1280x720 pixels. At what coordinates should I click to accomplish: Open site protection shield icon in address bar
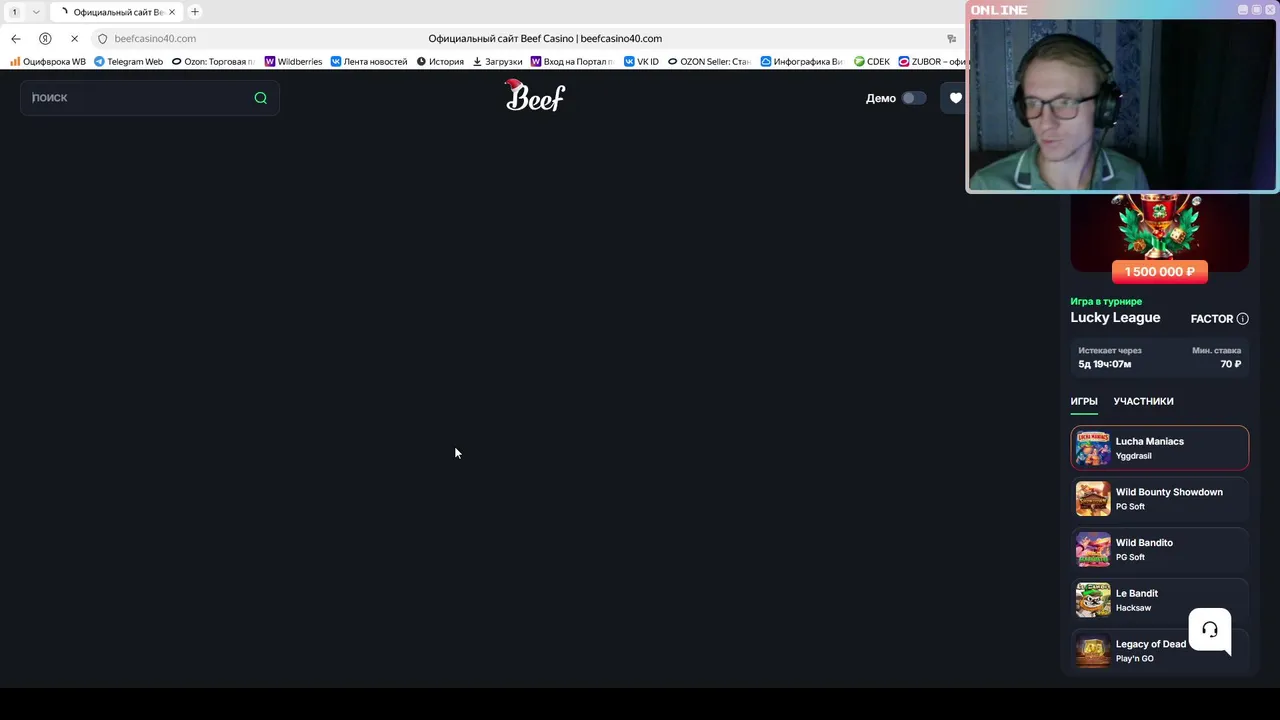coord(102,38)
